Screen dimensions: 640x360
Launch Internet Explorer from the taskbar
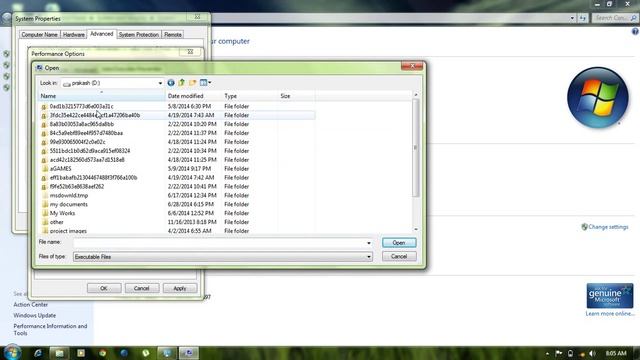click(38, 353)
